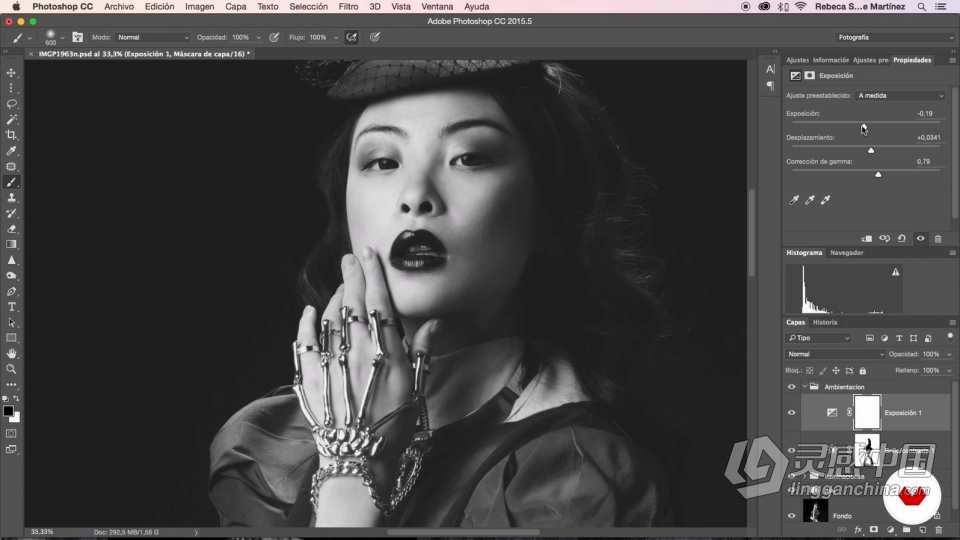This screenshot has height=540, width=960.
Task: Hide the Fondo layer
Action: click(x=791, y=516)
